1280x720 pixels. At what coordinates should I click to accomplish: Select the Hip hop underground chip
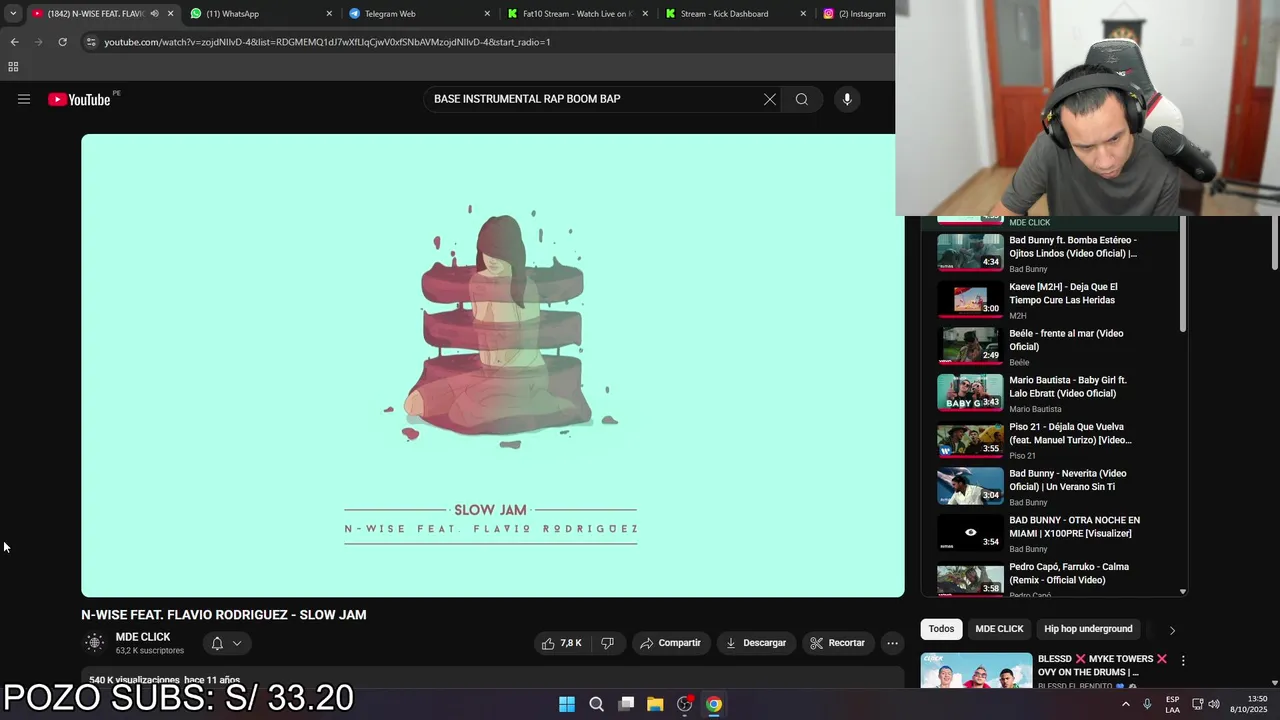tap(1088, 629)
